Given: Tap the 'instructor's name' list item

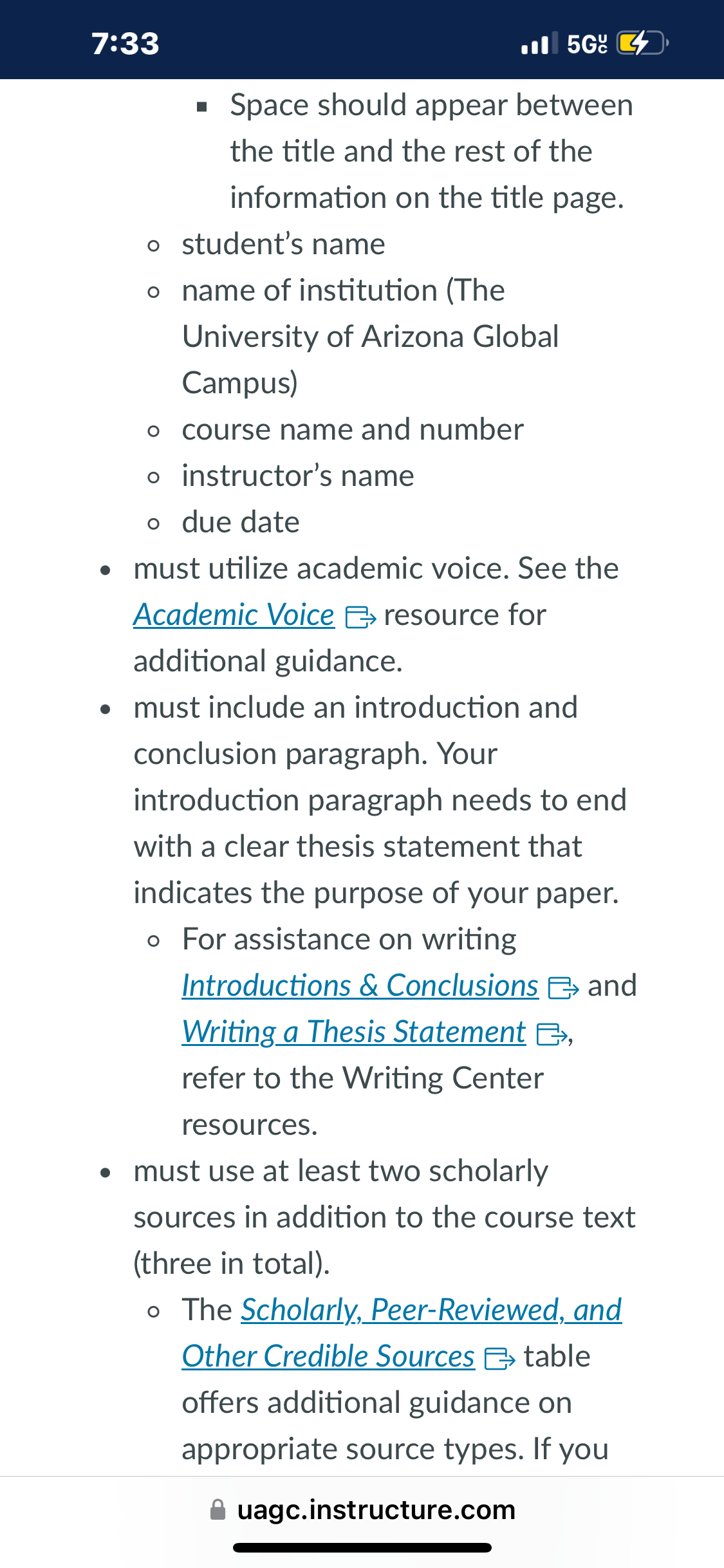Looking at the screenshot, I should coord(298,476).
